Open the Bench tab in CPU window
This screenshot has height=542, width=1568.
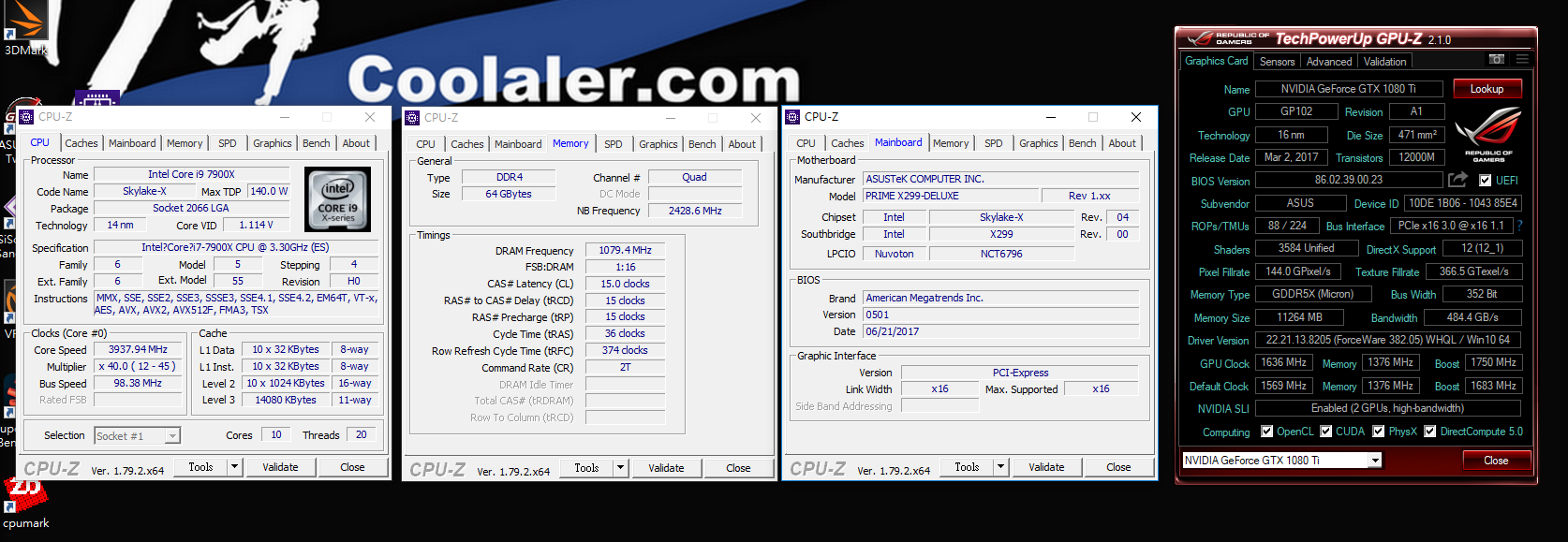coord(317,143)
